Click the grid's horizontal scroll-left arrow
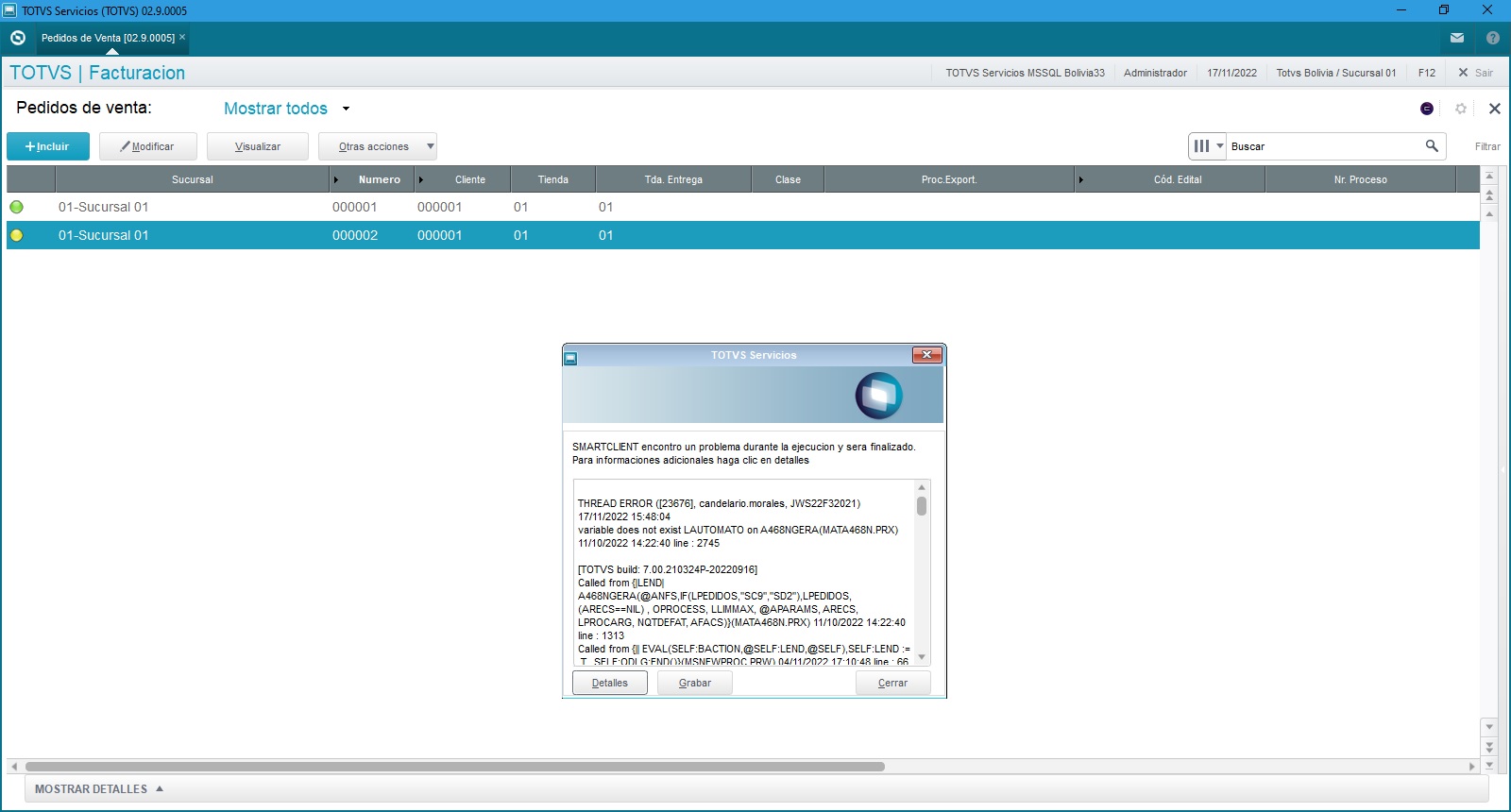Screen dimensions: 1511x812 14,767
